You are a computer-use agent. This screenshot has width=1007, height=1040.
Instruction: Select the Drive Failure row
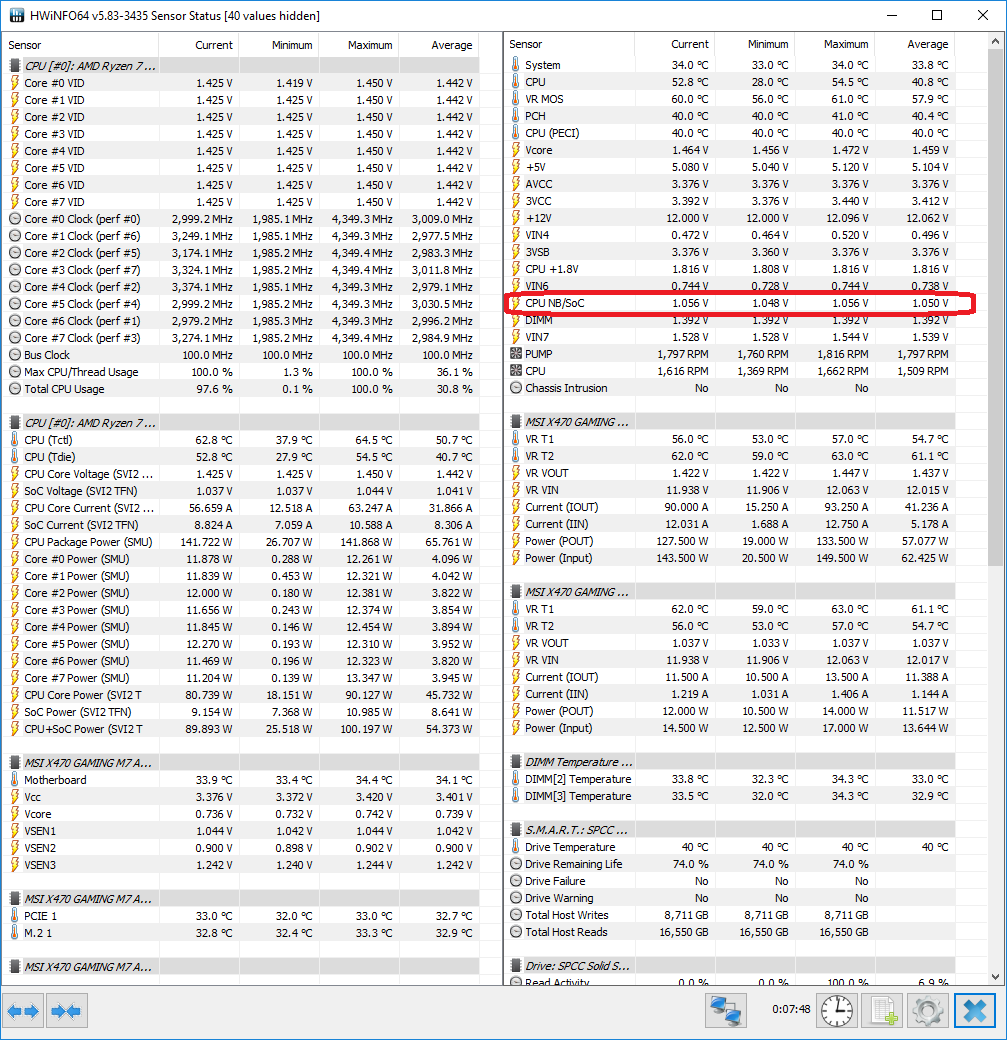(x=729, y=881)
